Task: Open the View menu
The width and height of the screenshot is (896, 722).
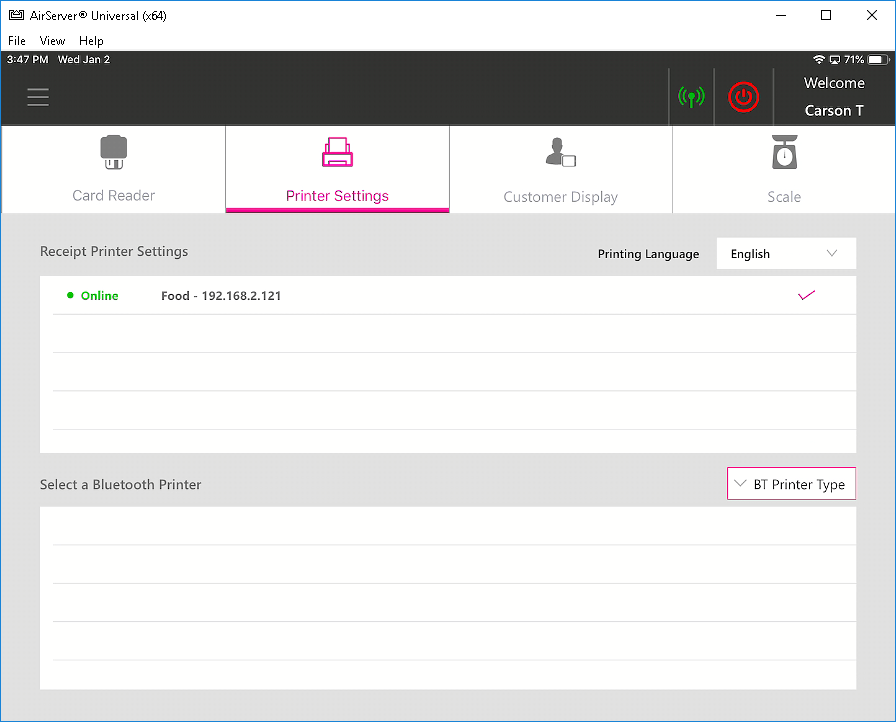Action: tap(52, 41)
